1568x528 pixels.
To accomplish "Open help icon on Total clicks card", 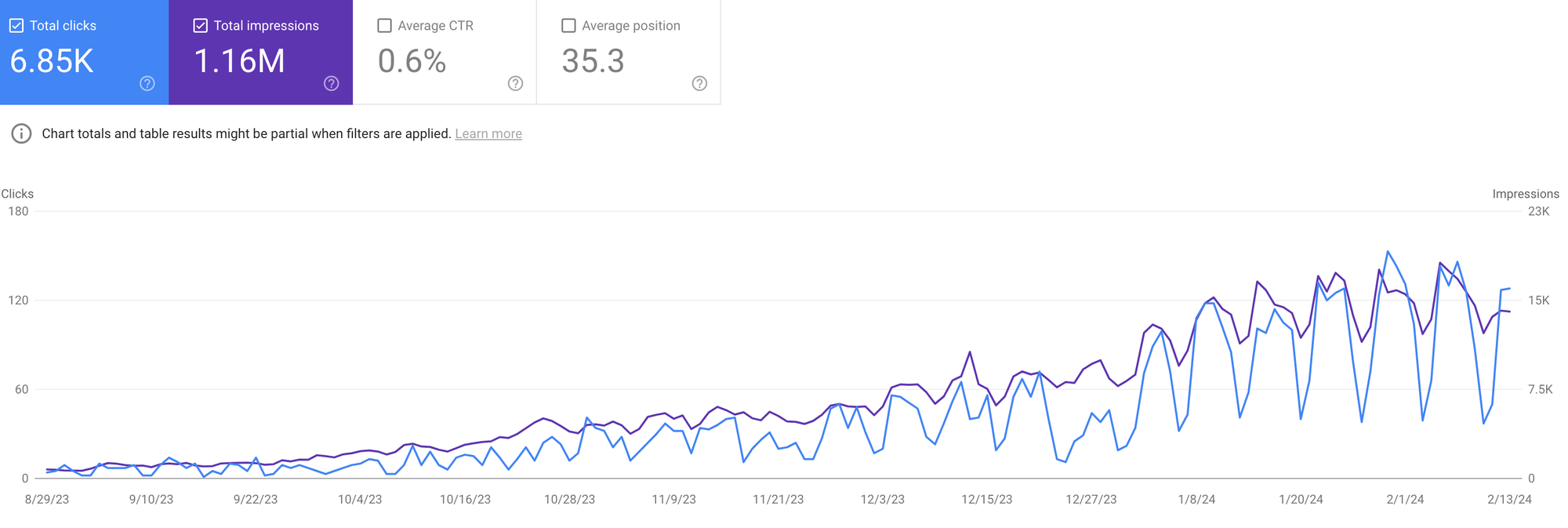I will [x=147, y=83].
